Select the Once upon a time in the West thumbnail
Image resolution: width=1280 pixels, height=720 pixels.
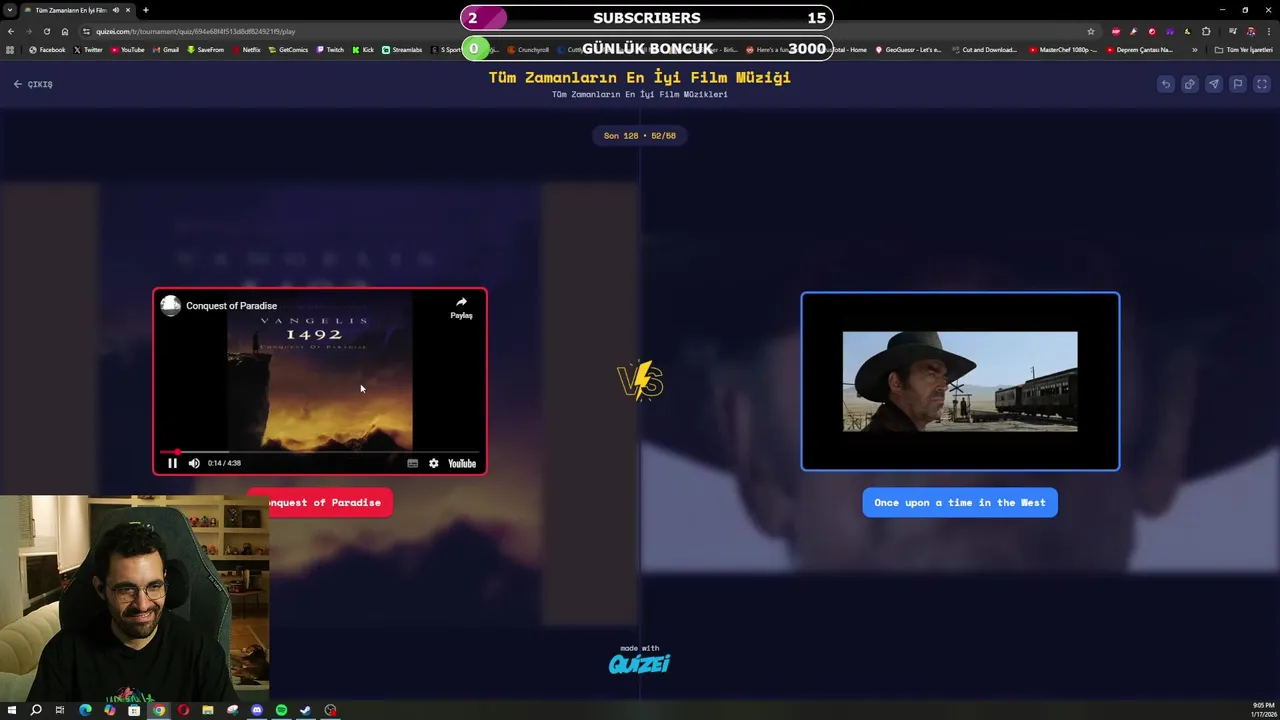(960, 381)
